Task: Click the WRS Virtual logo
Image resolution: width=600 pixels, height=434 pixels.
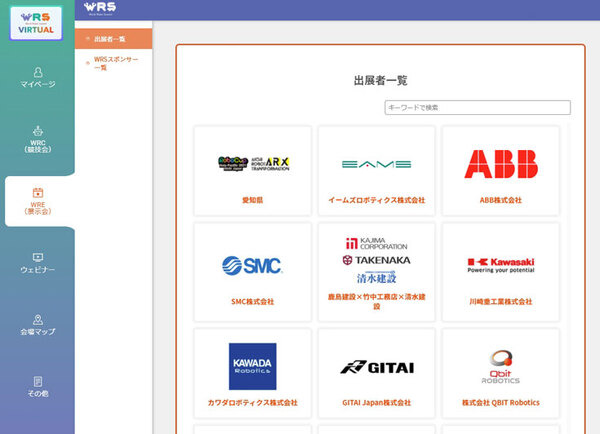Action: click(35, 21)
